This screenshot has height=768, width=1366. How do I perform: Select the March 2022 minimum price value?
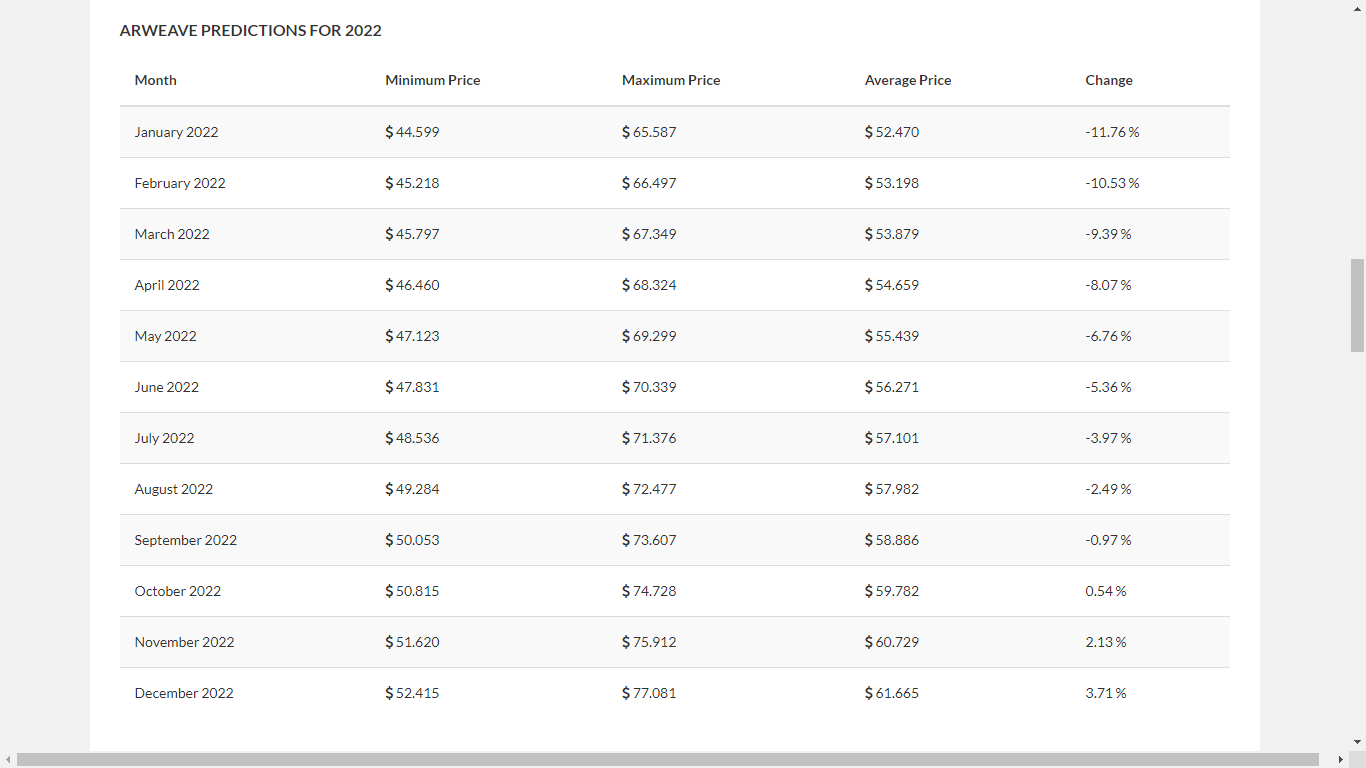[412, 234]
